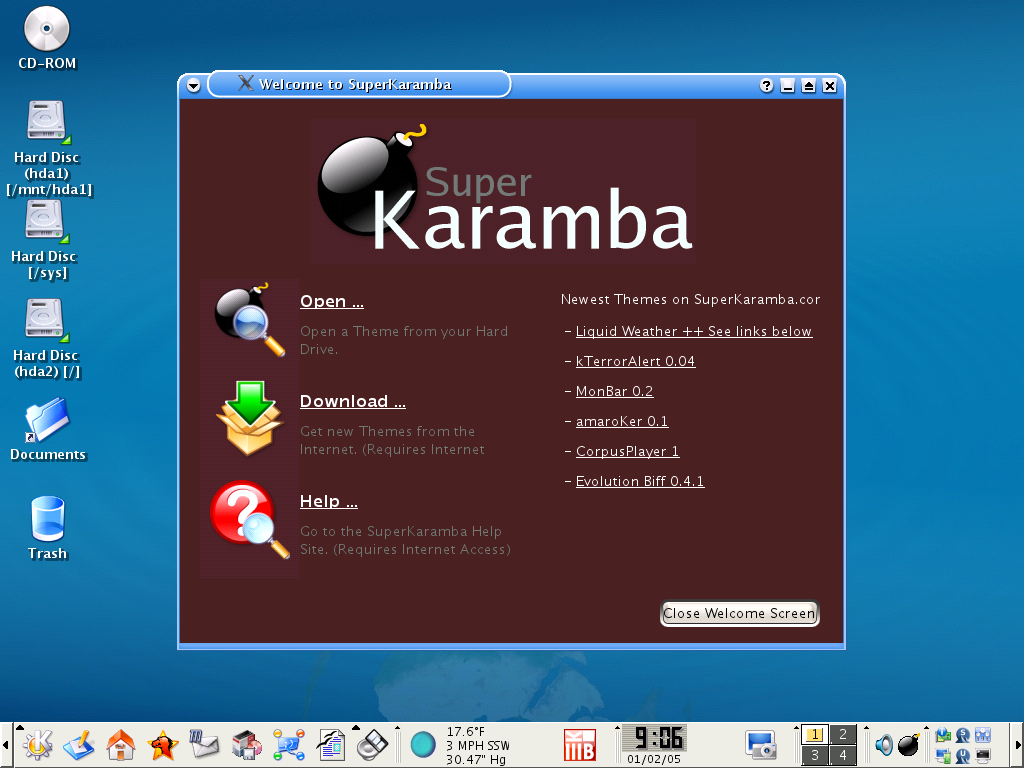The height and width of the screenshot is (768, 1024).
Task: Click the Download green arrow box icon
Action: 250,418
